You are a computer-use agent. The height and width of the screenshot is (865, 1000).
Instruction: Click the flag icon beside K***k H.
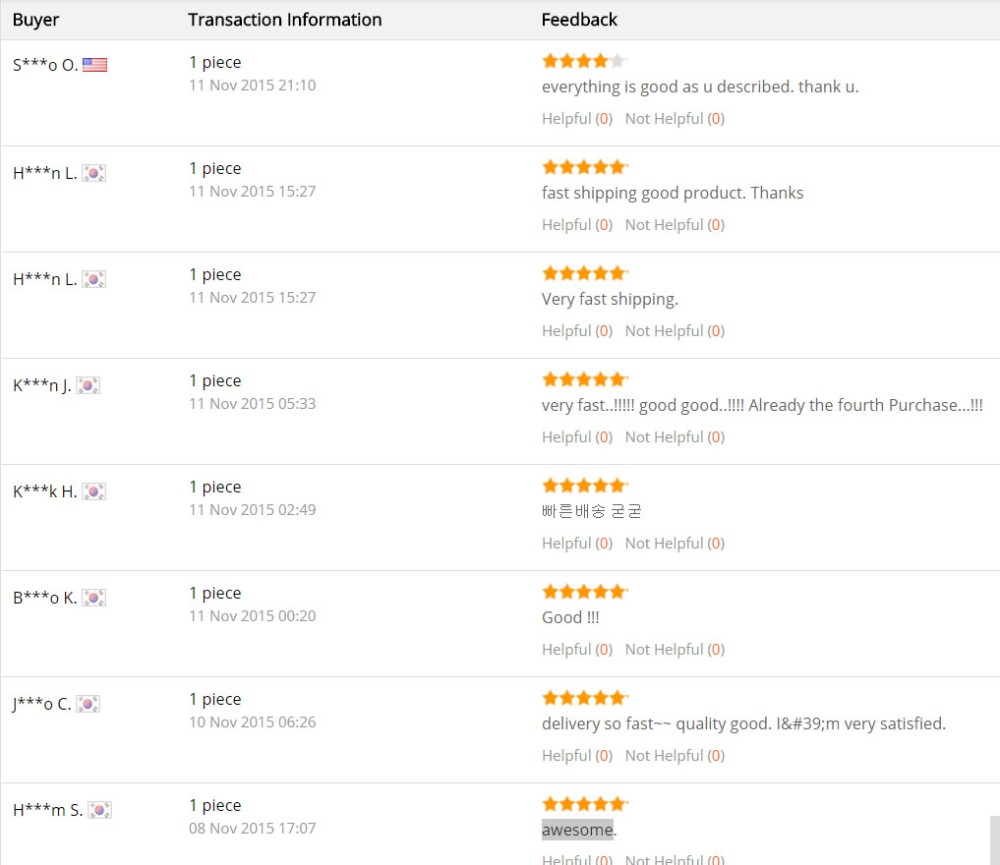click(94, 491)
